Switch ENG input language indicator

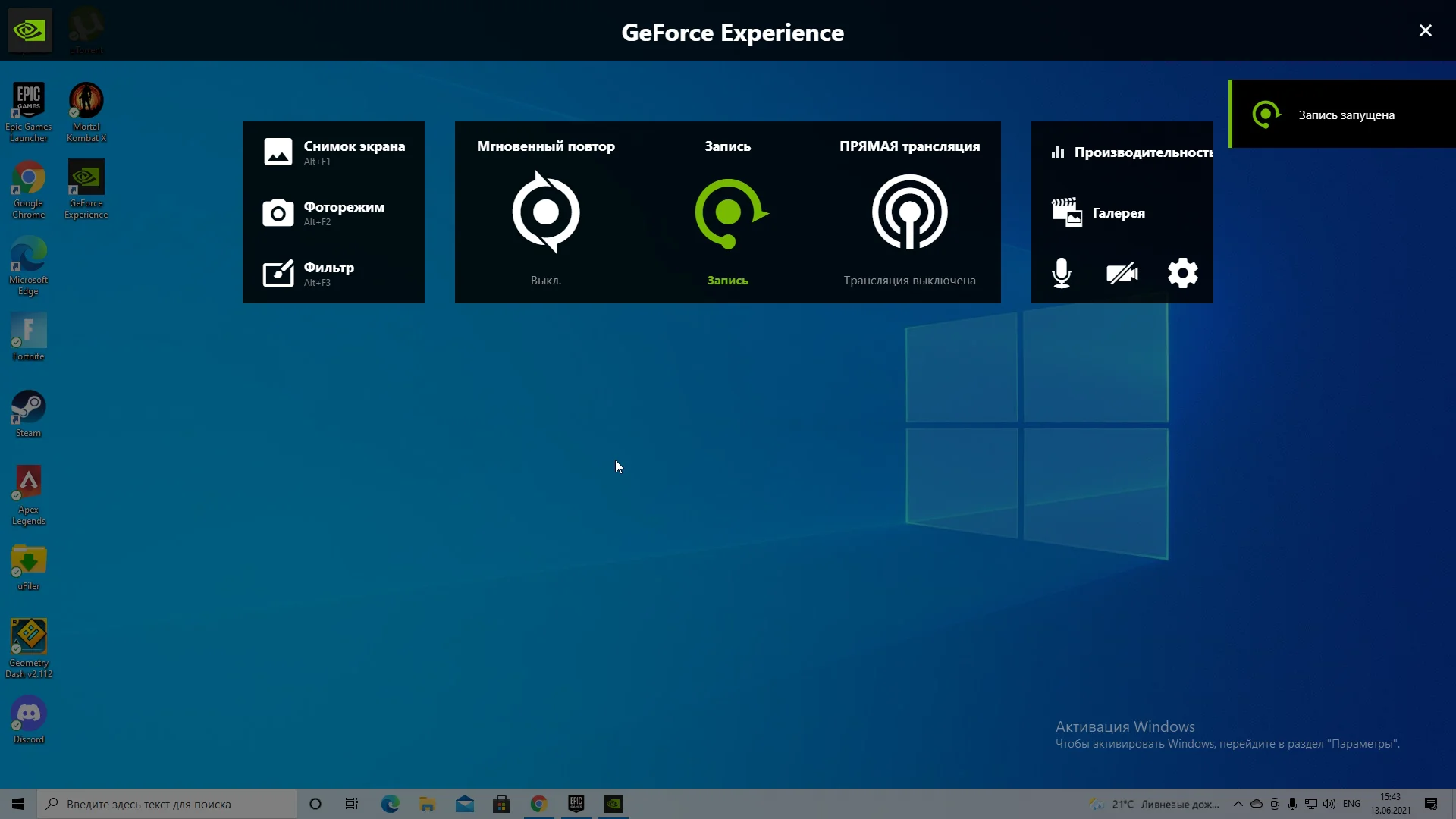[x=1351, y=804]
